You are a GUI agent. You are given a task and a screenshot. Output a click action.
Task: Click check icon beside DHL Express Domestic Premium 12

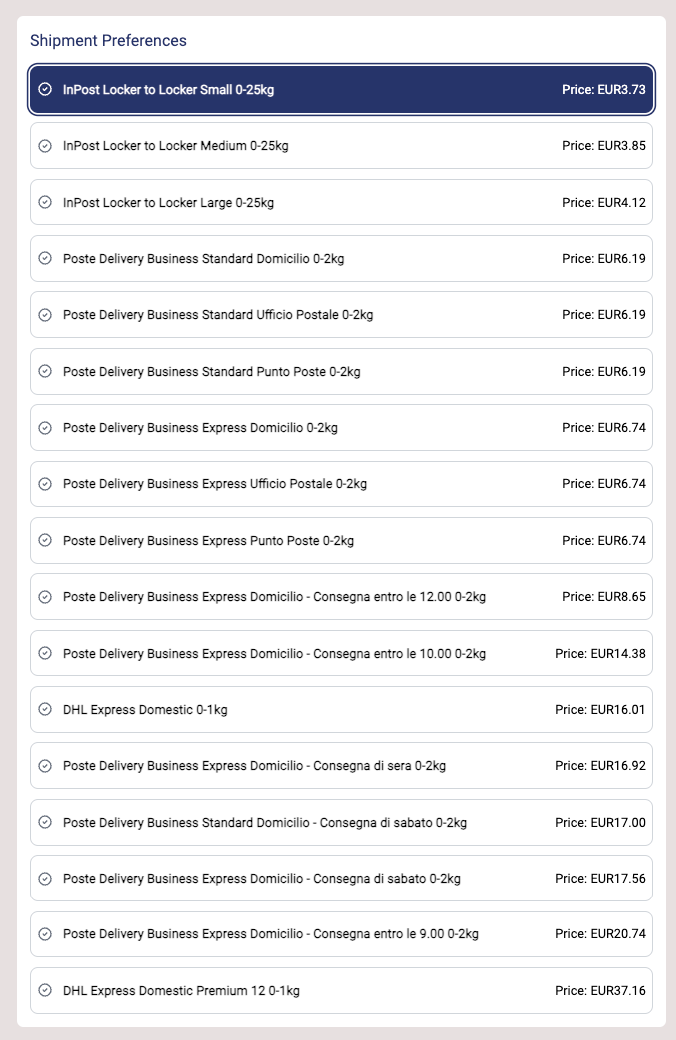[x=45, y=990]
